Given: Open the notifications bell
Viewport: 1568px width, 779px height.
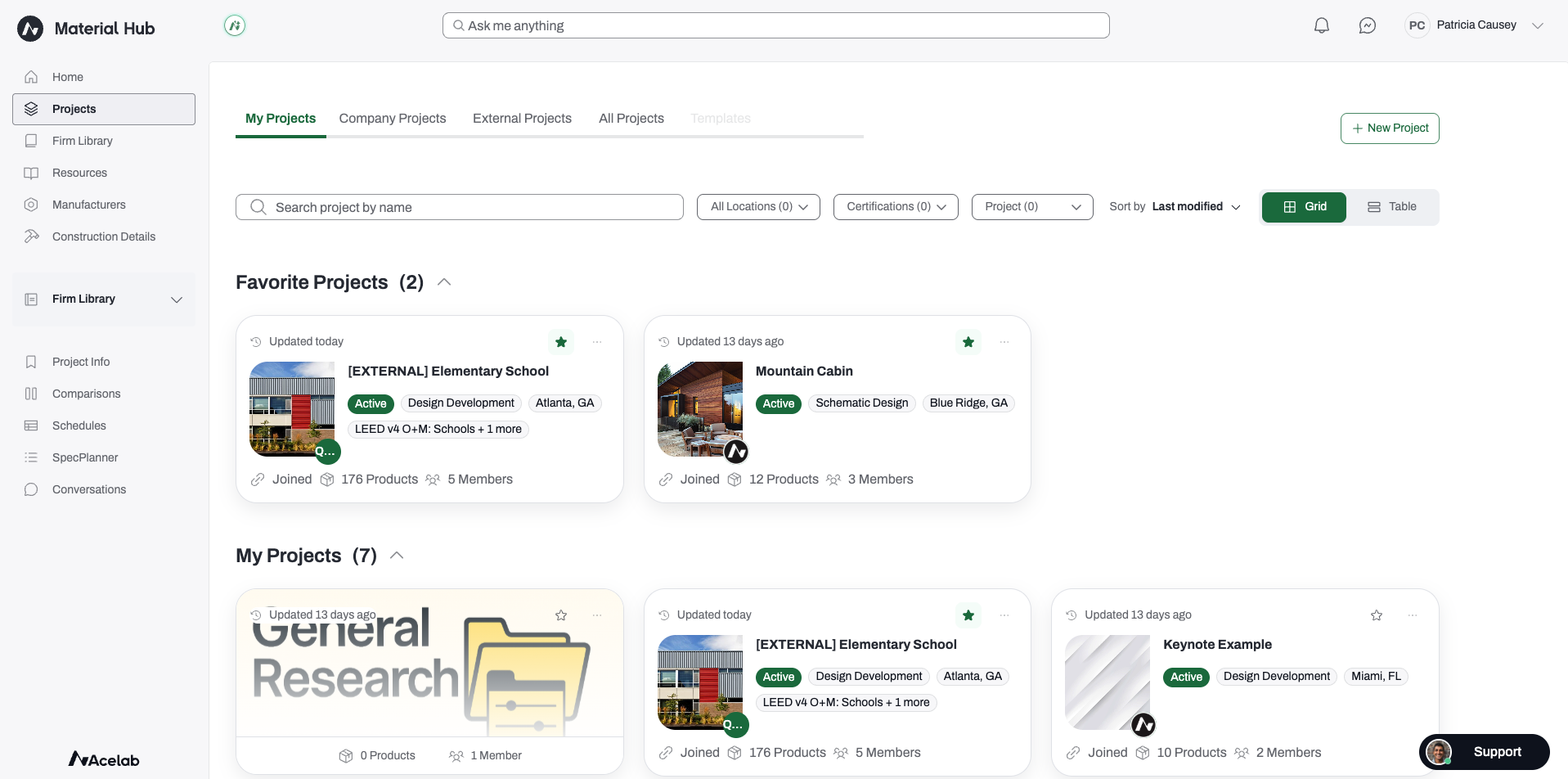Looking at the screenshot, I should coord(1321,25).
